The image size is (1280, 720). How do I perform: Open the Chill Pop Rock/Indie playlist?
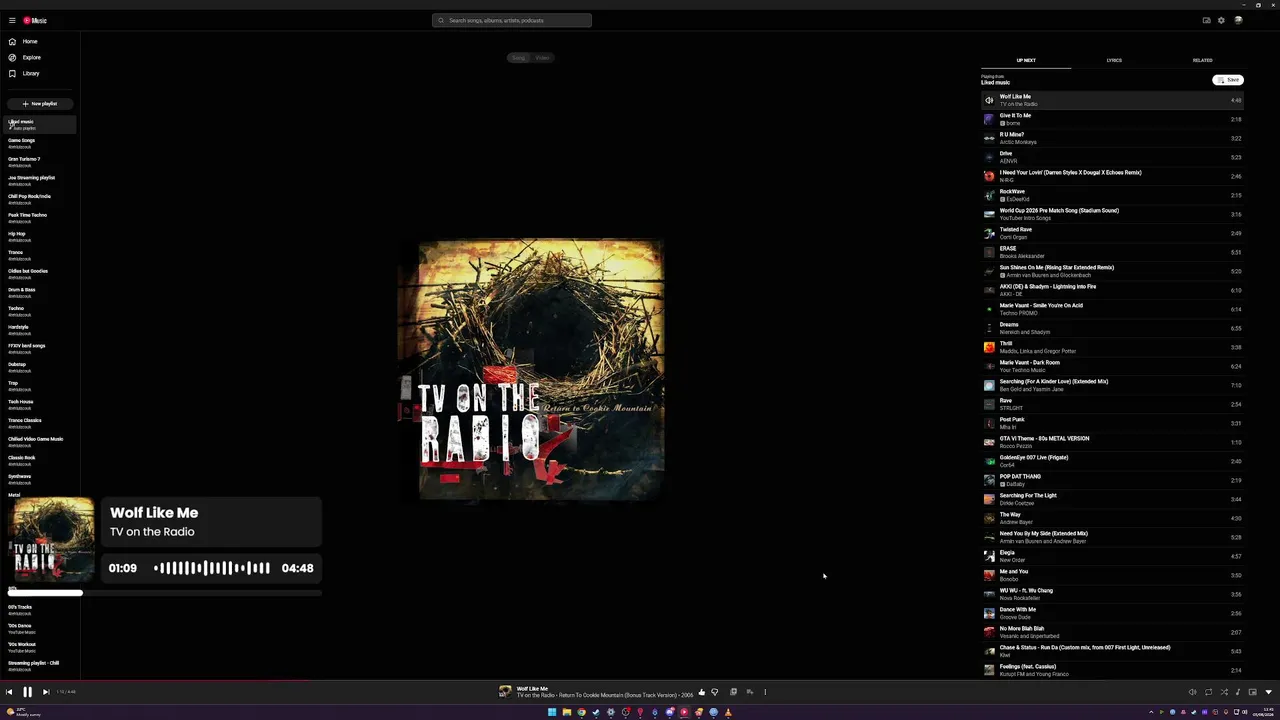click(x=40, y=199)
